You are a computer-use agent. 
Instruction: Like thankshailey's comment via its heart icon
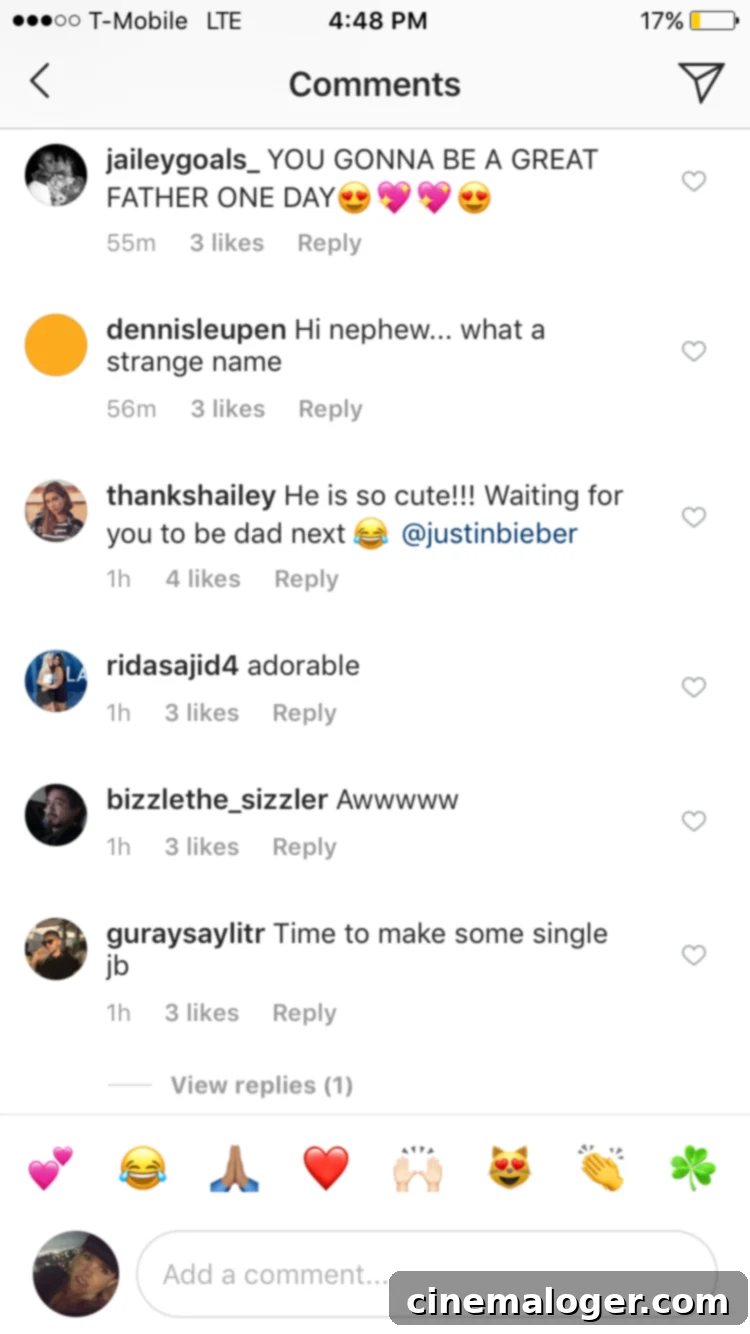pos(693,517)
